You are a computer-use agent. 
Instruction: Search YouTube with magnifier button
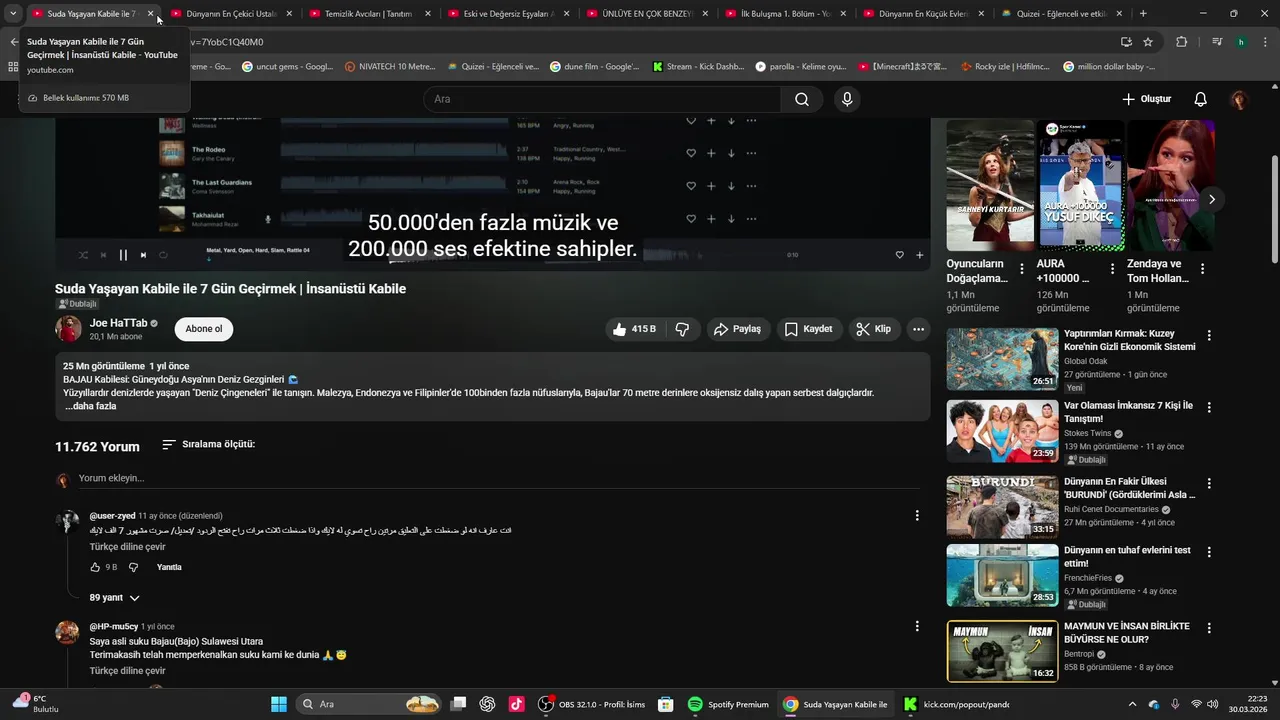click(802, 99)
